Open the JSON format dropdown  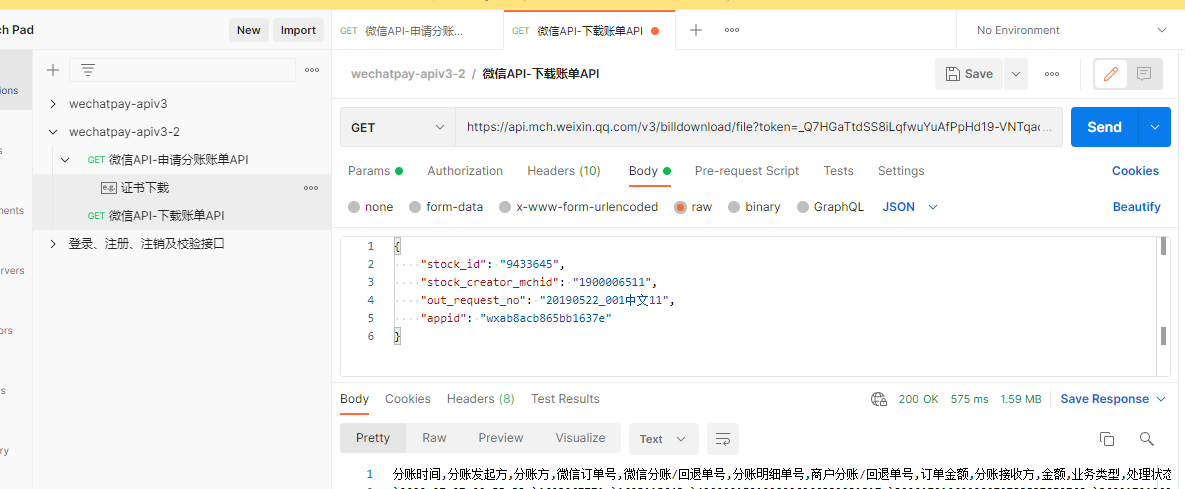click(x=910, y=207)
